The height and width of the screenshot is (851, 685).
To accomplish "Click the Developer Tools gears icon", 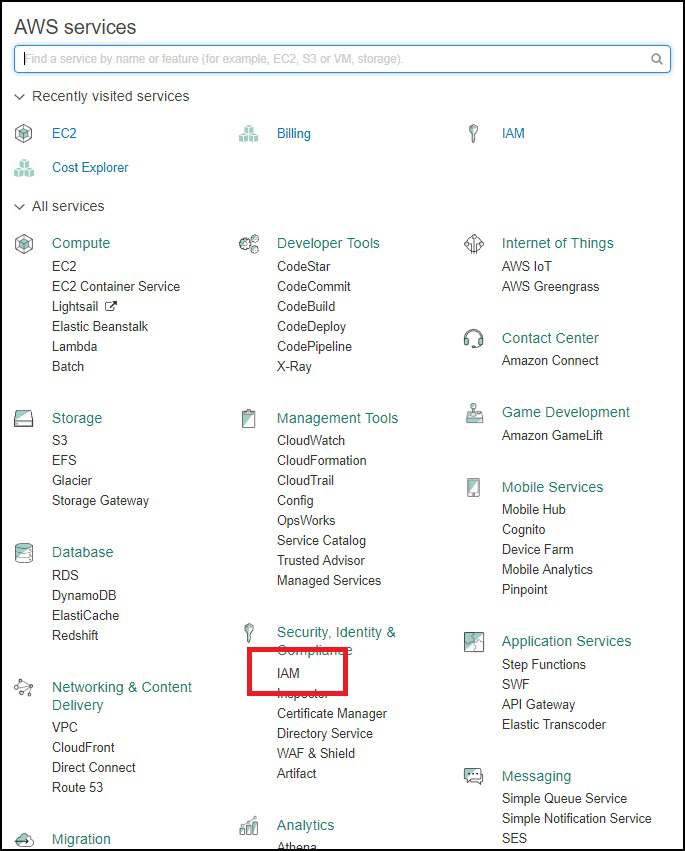I will 249,244.
